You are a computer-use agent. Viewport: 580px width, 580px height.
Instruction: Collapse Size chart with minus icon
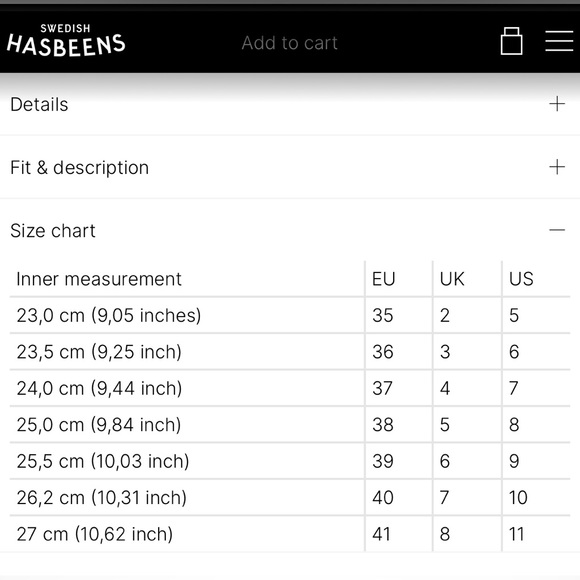557,230
